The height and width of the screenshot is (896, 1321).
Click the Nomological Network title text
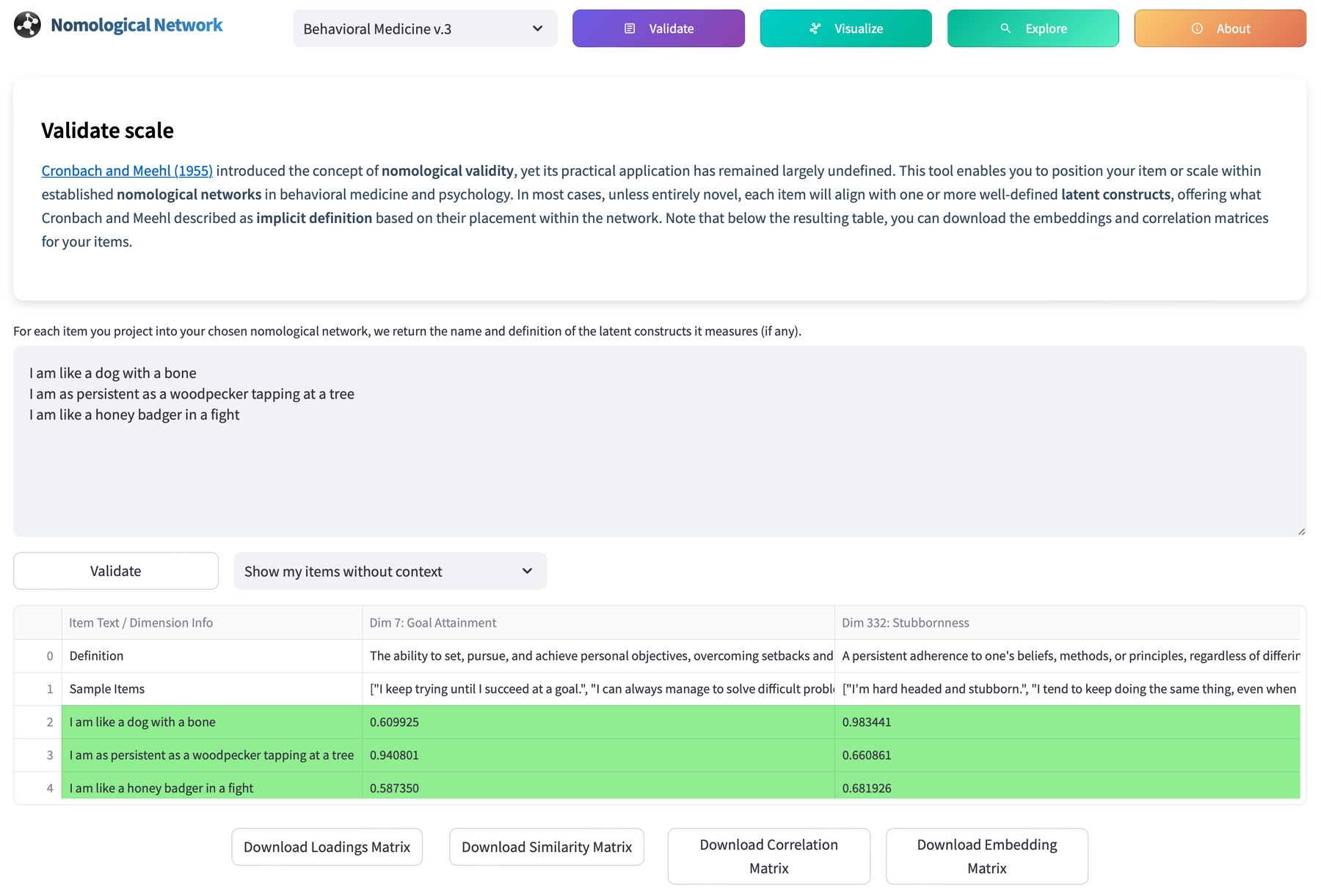click(137, 25)
